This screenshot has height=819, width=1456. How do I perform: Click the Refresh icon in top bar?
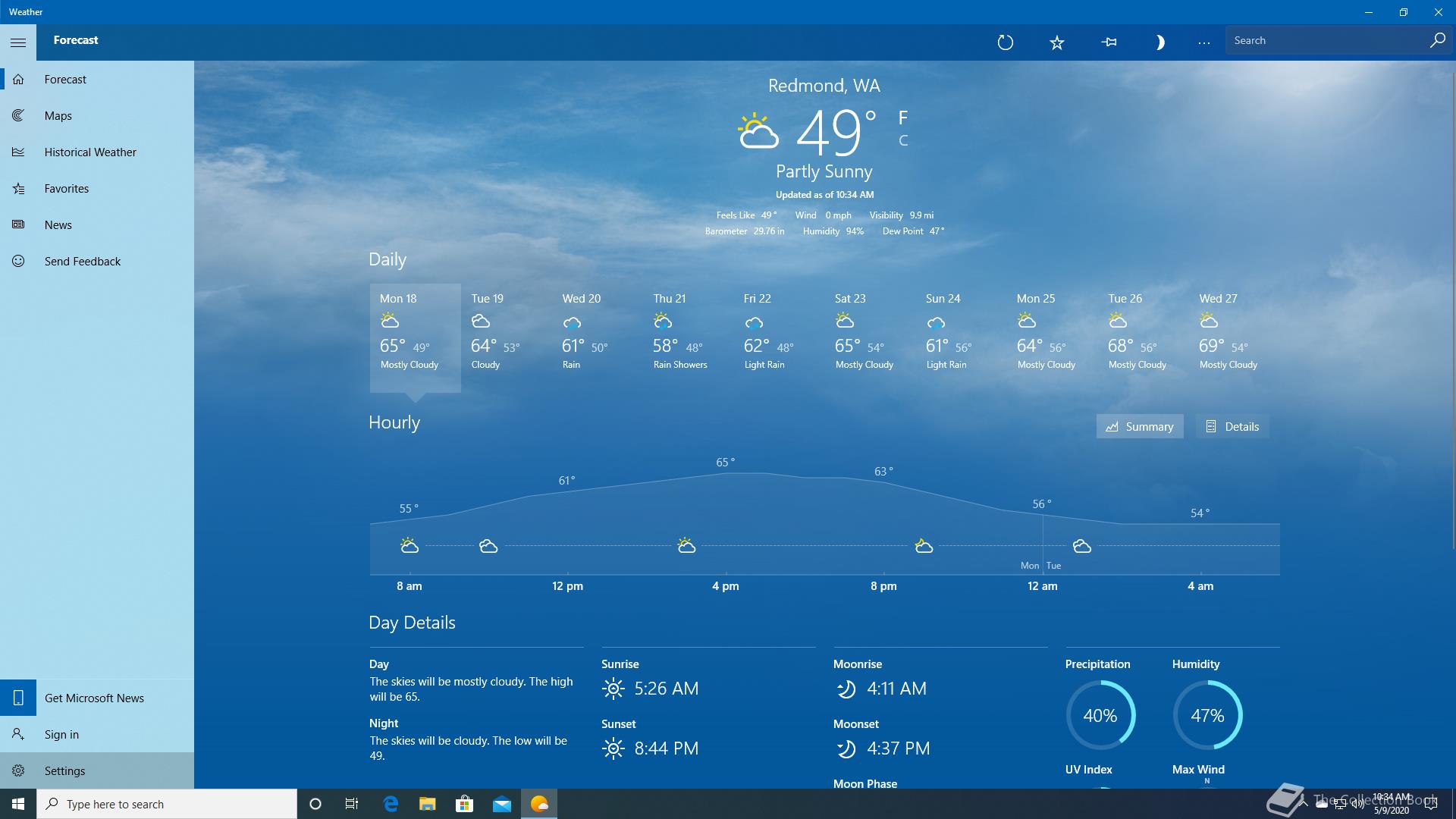[1006, 42]
